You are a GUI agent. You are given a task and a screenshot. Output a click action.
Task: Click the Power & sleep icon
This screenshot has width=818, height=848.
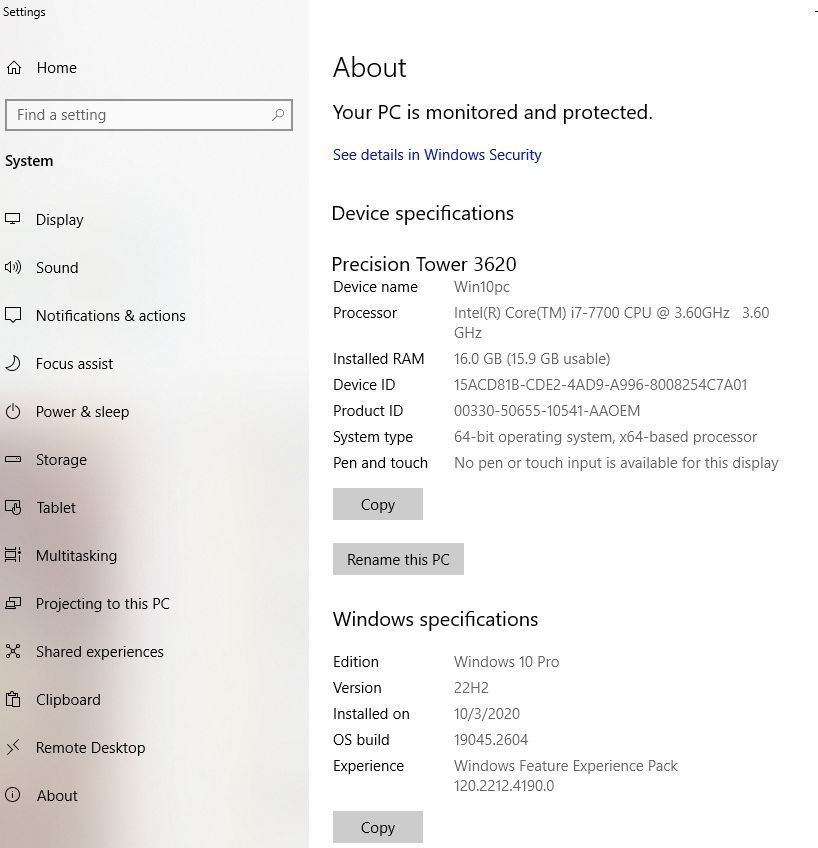[x=13, y=412]
